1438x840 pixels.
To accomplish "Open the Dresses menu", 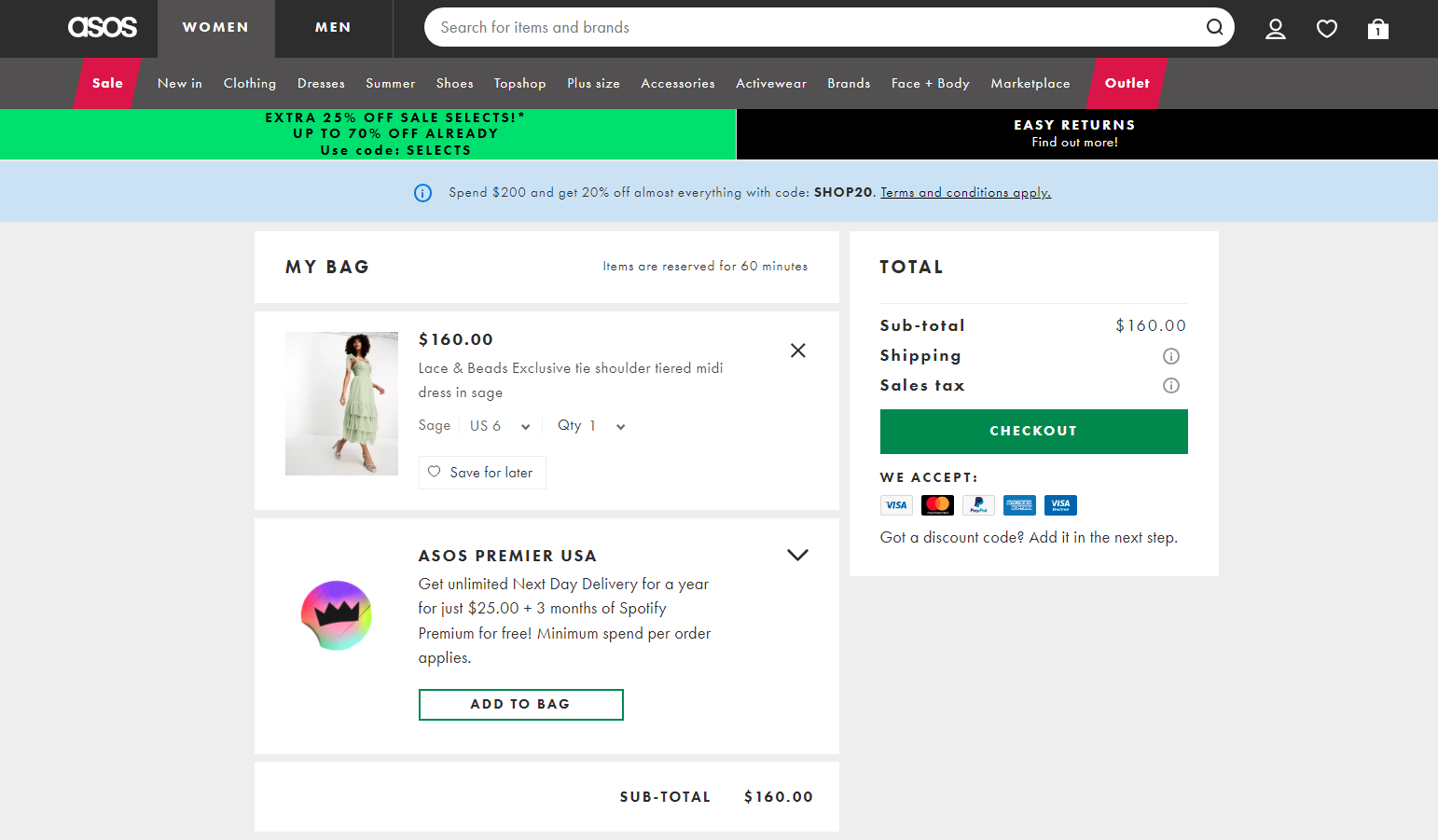I will pos(321,83).
